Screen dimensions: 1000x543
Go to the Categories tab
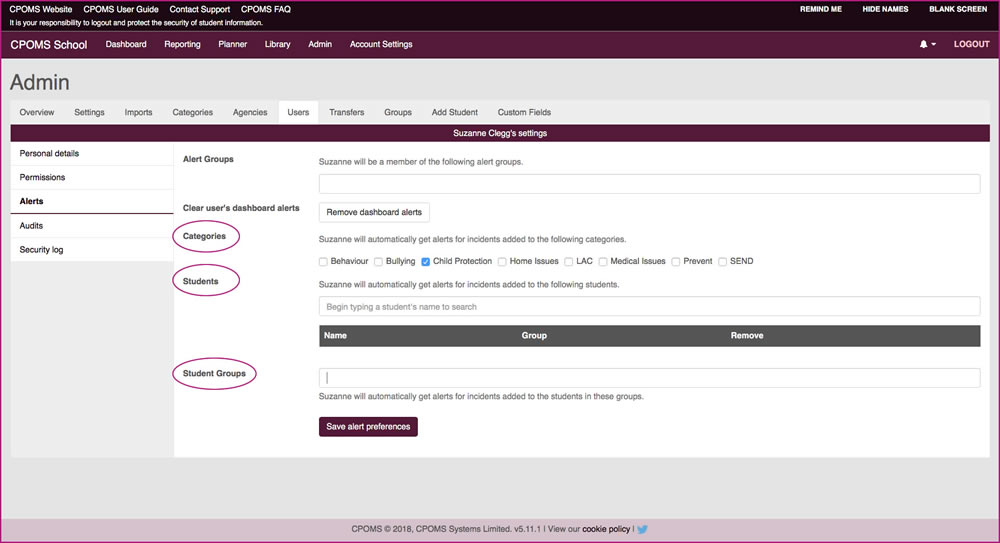[193, 112]
